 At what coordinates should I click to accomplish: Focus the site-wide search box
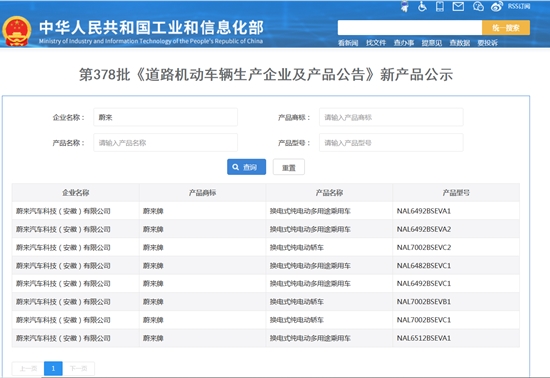coord(410,28)
